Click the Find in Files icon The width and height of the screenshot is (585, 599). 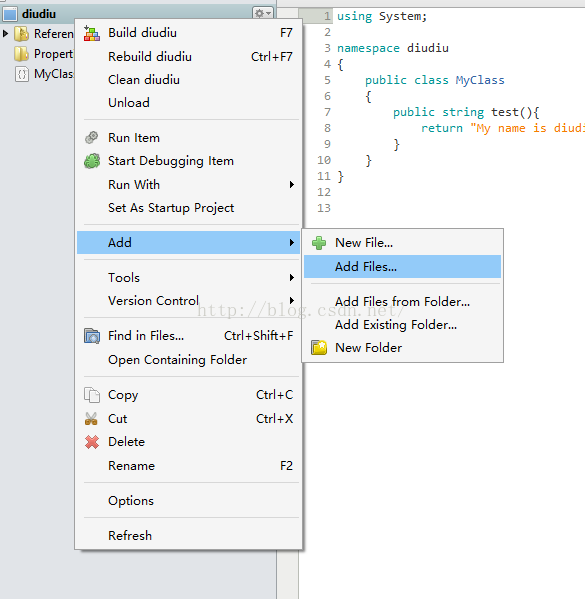(x=92, y=336)
